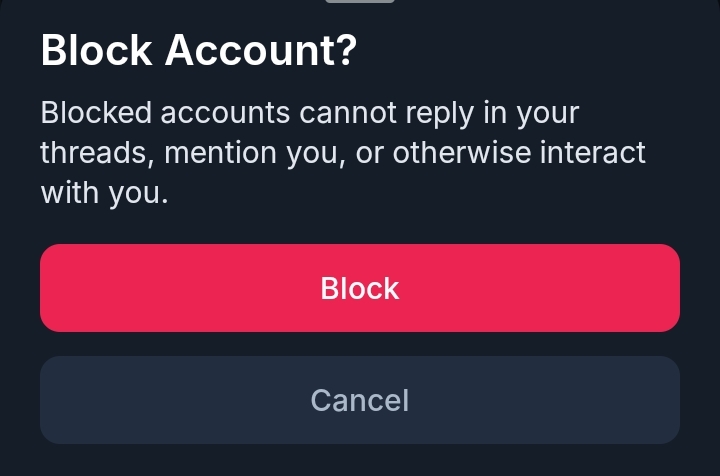Image resolution: width=720 pixels, height=476 pixels.
Task: Click the word "Block" in the dialog title
Action: point(97,50)
